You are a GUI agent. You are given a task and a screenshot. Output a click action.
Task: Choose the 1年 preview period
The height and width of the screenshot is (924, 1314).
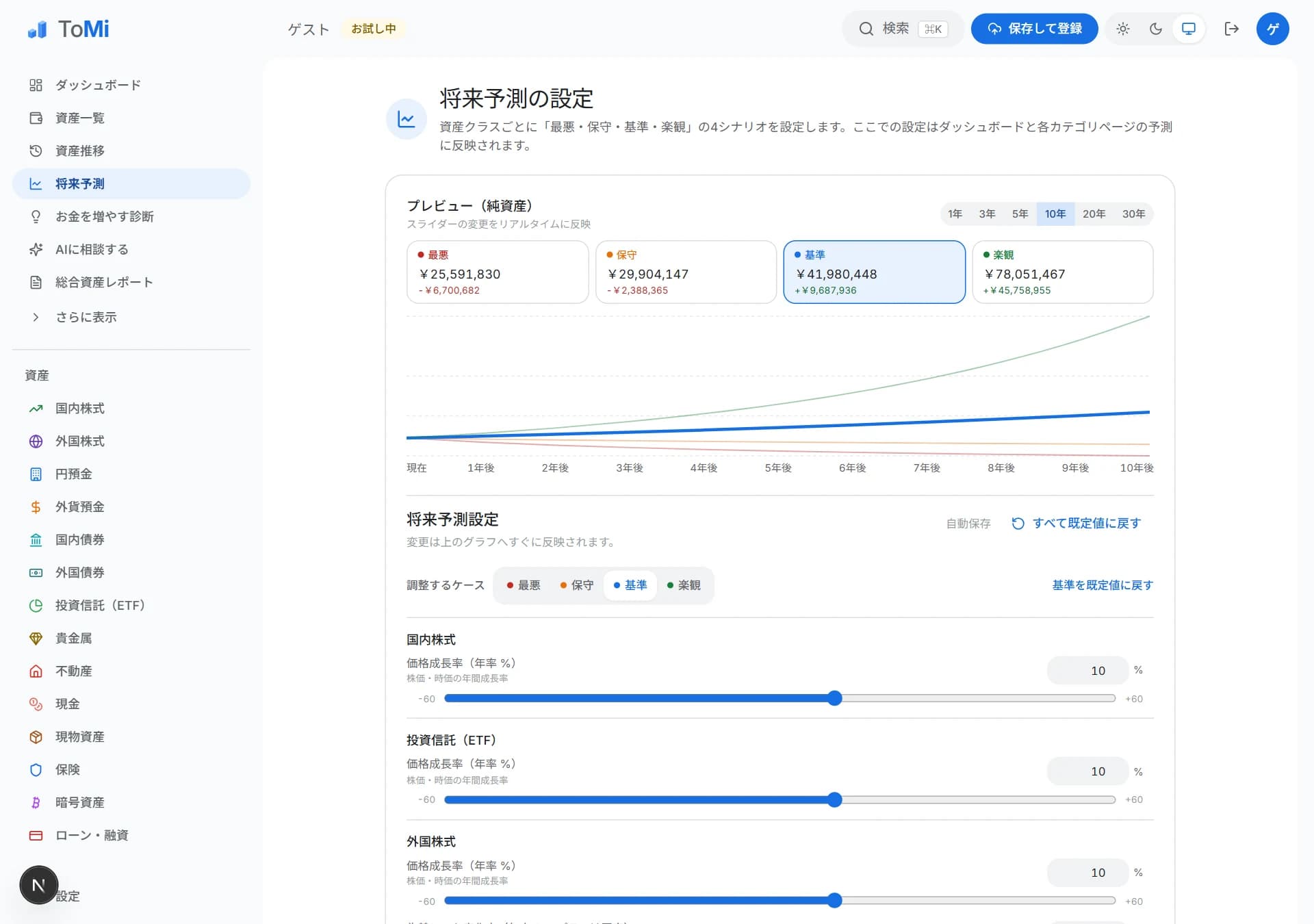click(x=955, y=214)
